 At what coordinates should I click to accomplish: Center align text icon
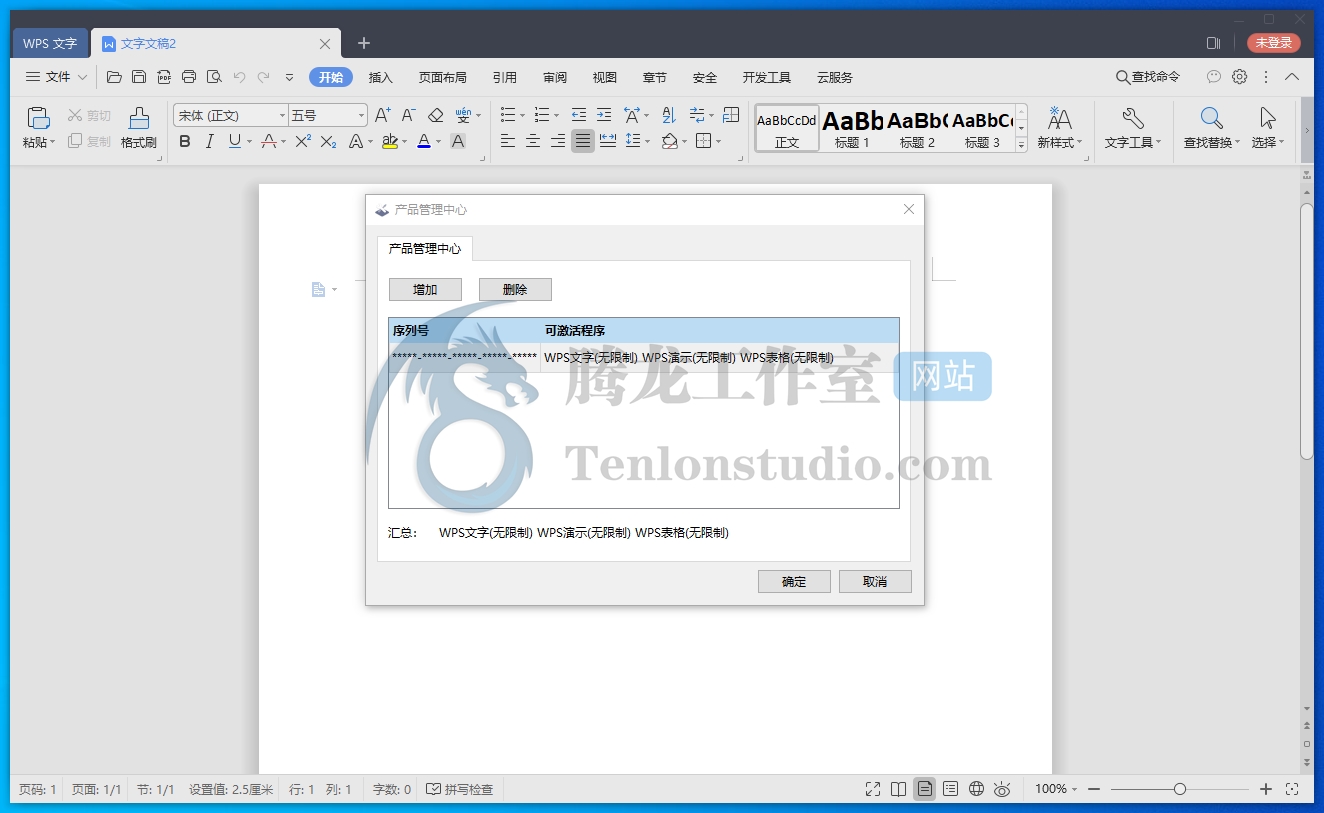[x=533, y=141]
